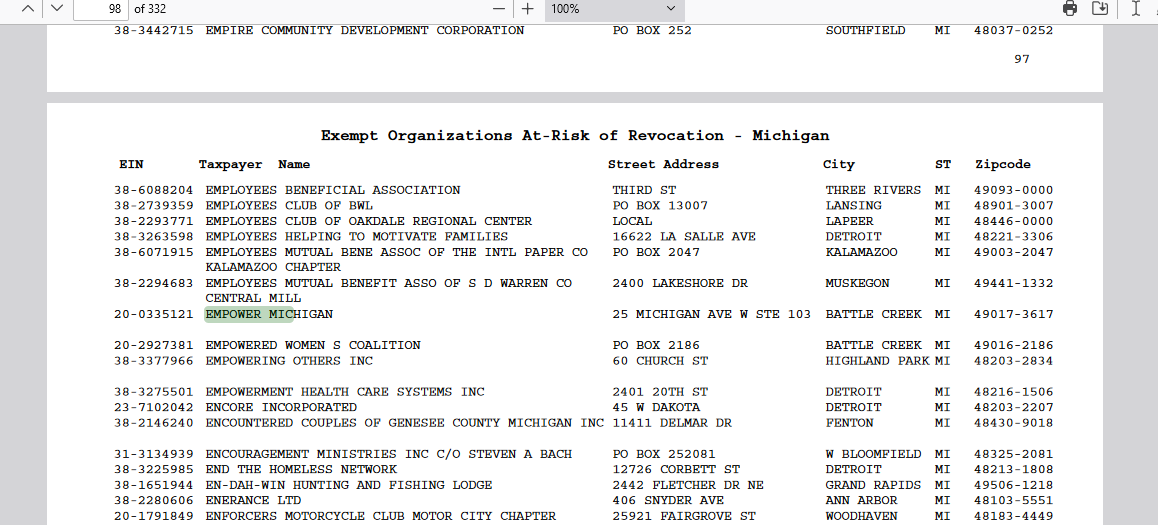Image resolution: width=1158 pixels, height=525 pixels.
Task: Click address 2400 LAKESHORE DR
Action: pos(680,284)
